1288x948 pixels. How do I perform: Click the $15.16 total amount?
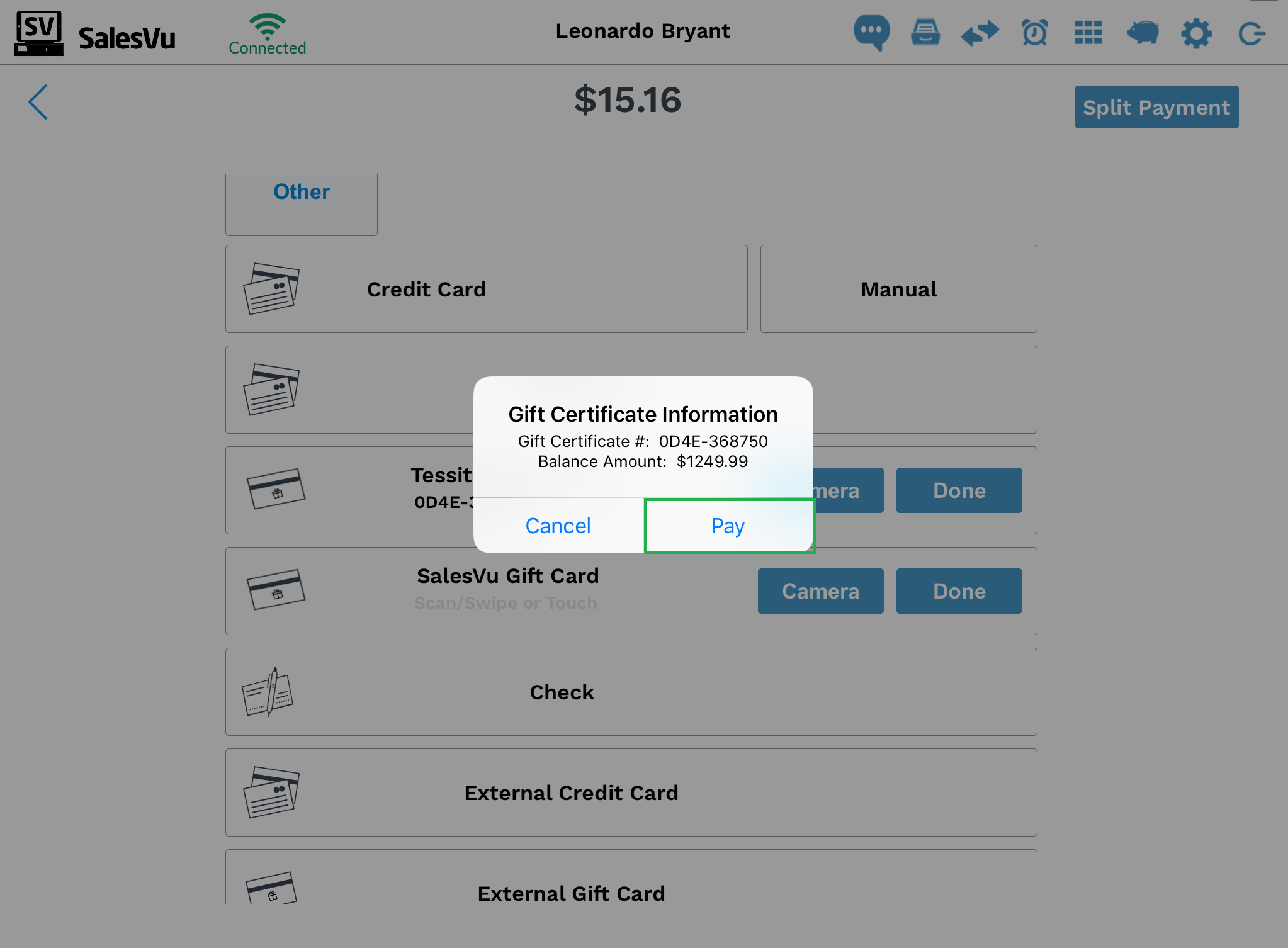point(628,100)
